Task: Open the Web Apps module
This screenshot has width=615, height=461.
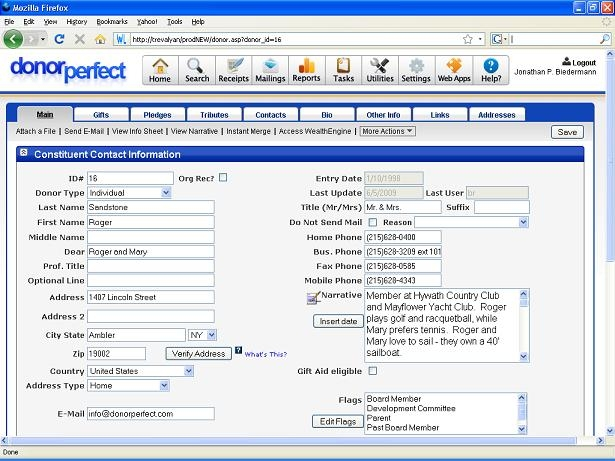Action: (x=453, y=69)
